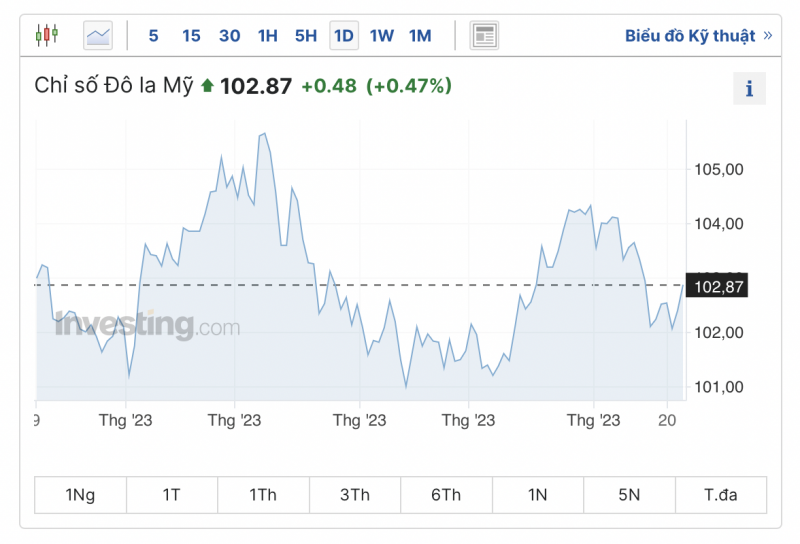Show the T.đa maximum range

720,495
